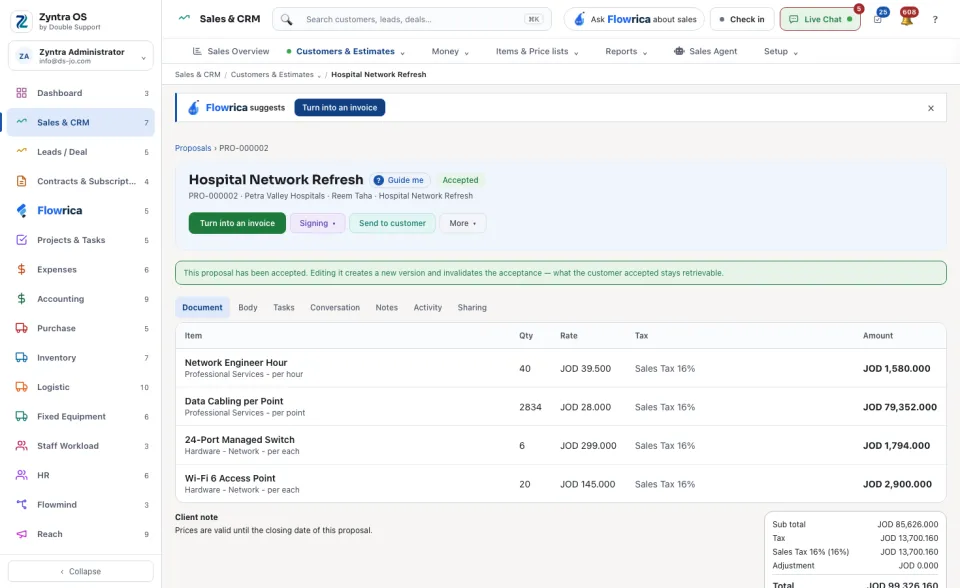Click the search magnifier icon
The height and width of the screenshot is (588, 960).
(287, 20)
